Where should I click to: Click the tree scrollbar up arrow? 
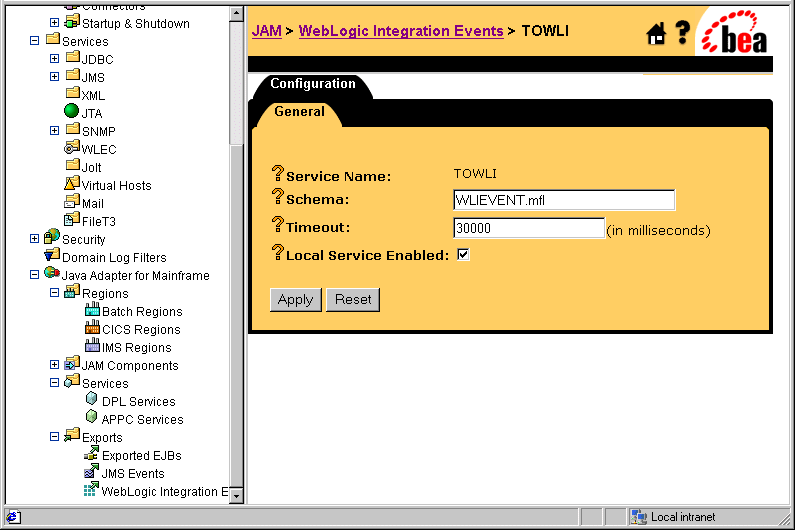[236, 14]
